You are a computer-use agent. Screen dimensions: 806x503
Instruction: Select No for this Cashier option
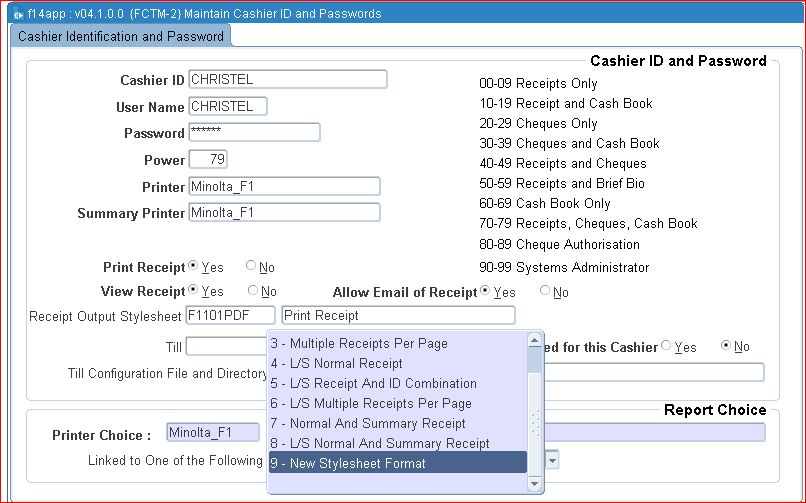tap(726, 346)
